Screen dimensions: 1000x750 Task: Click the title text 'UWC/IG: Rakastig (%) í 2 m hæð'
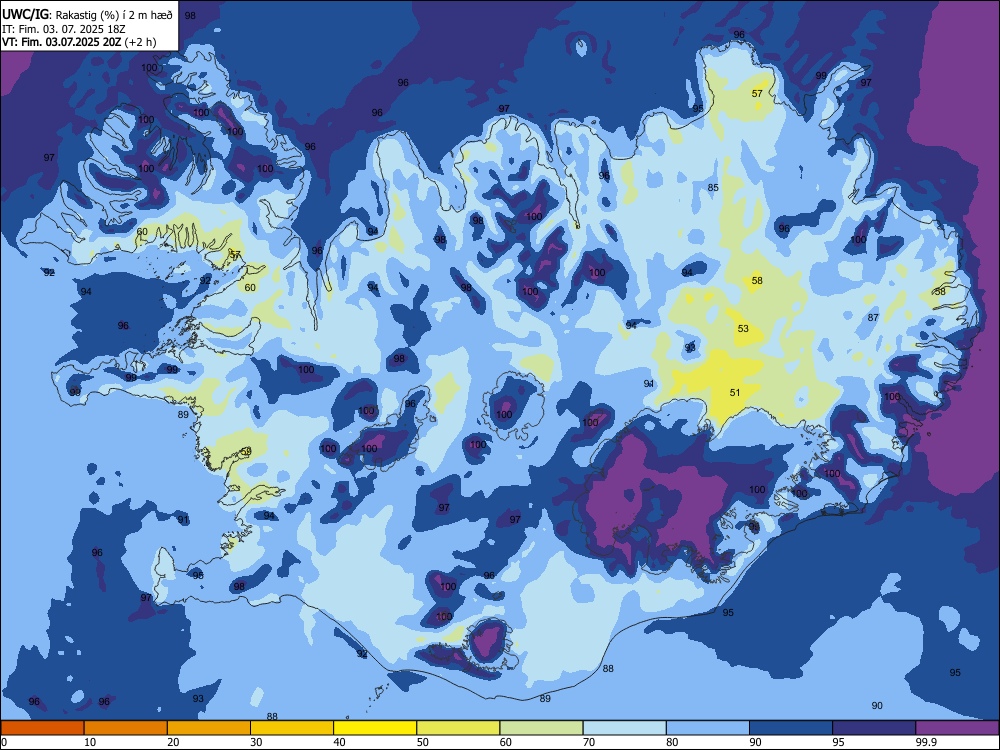[x=87, y=15]
